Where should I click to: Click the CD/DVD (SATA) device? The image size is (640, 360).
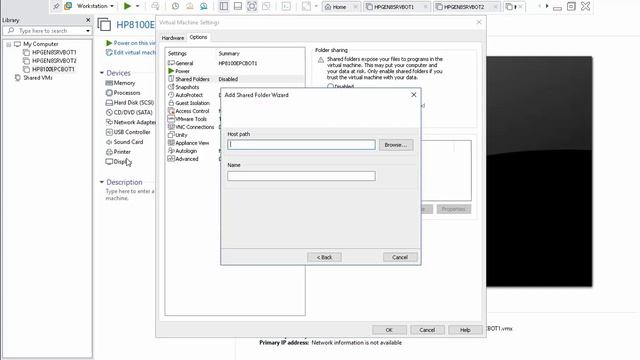[129, 112]
